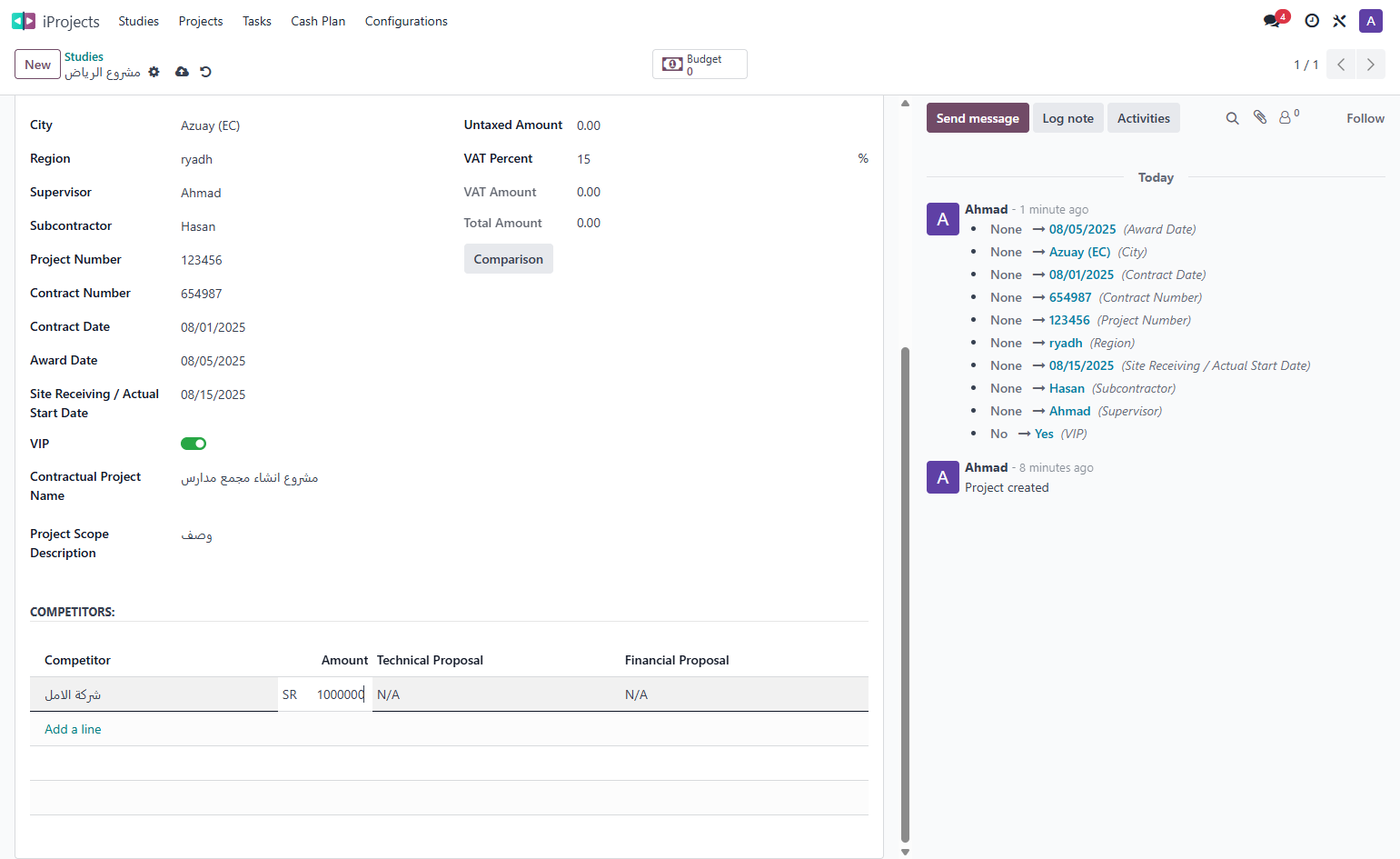Edit the Contract Date 08/01/2025 field

pos(309,327)
